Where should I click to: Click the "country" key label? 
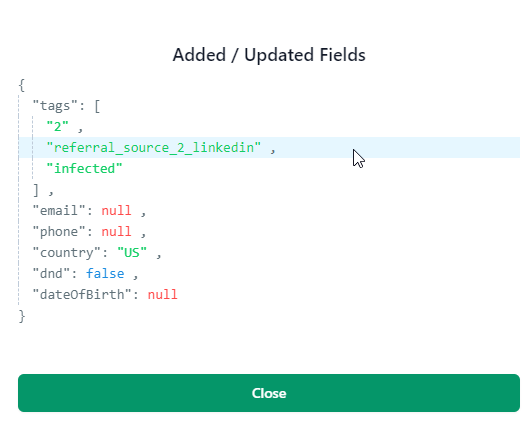coord(67,253)
